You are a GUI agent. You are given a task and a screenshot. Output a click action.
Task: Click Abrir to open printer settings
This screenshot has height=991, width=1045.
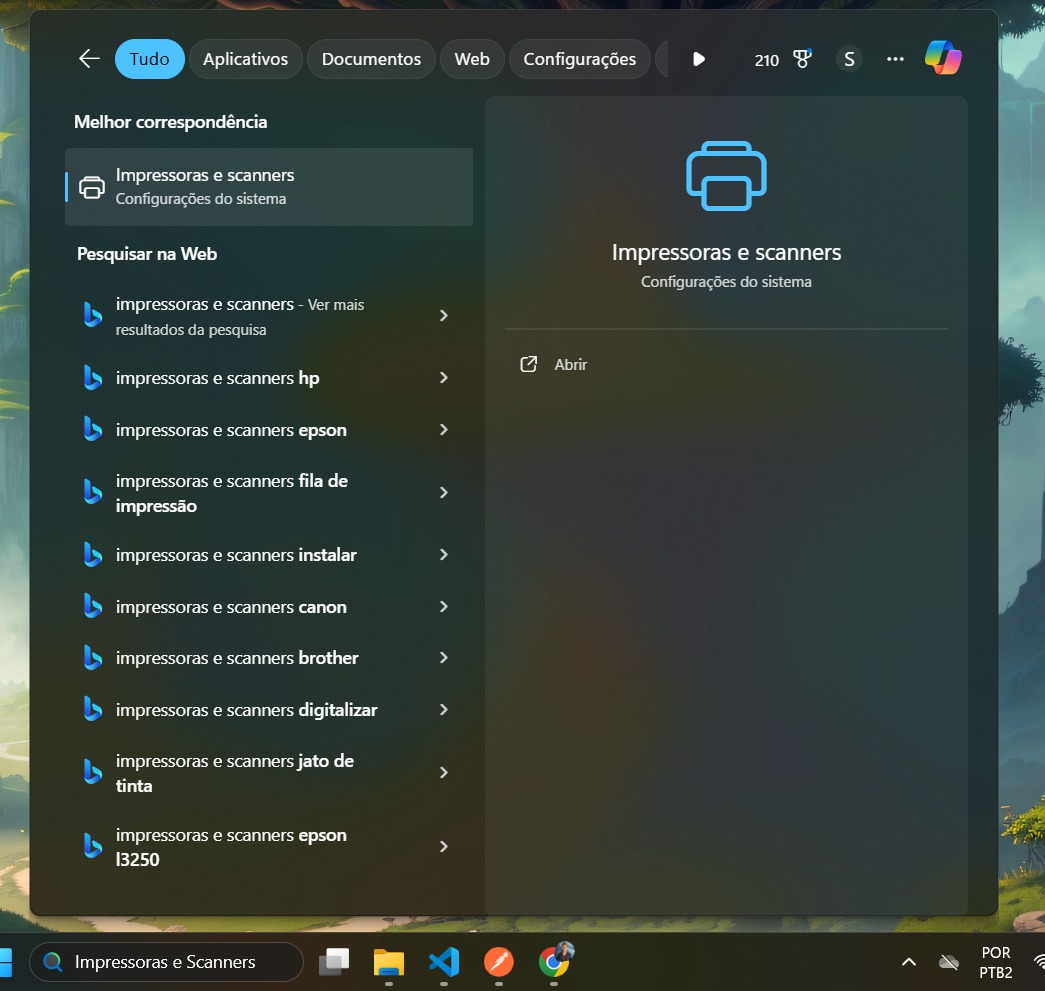[570, 365]
